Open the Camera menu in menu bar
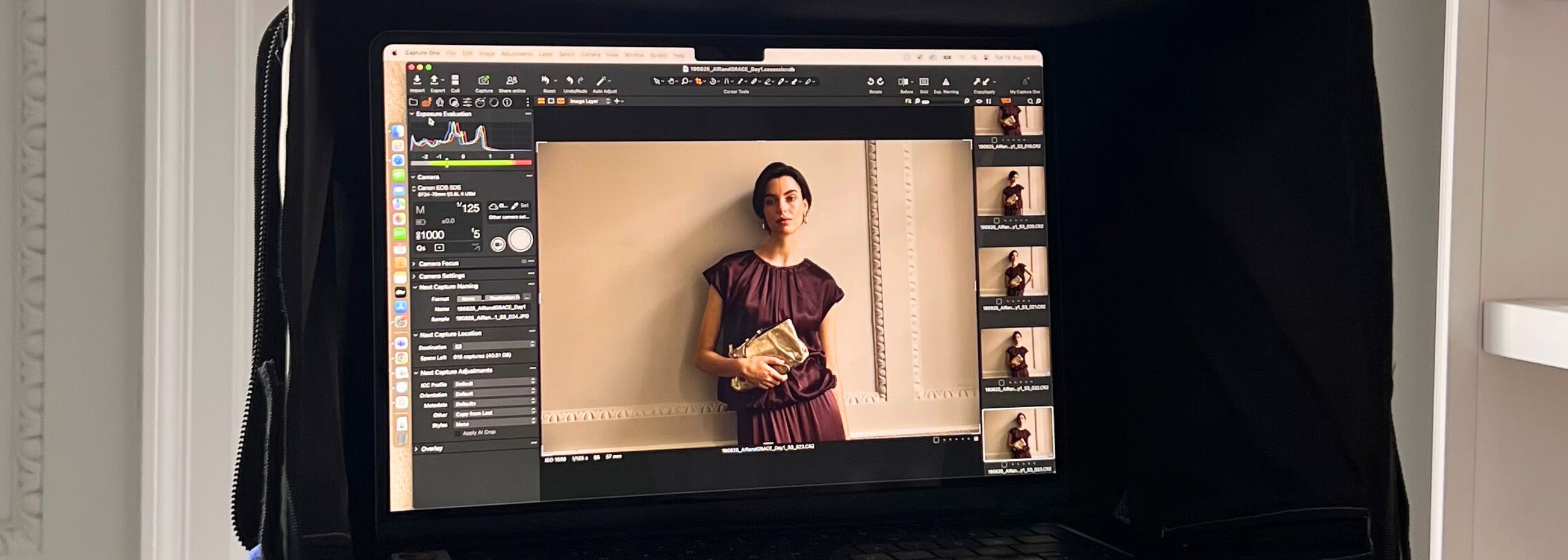This screenshot has width=1568, height=560. point(590,55)
